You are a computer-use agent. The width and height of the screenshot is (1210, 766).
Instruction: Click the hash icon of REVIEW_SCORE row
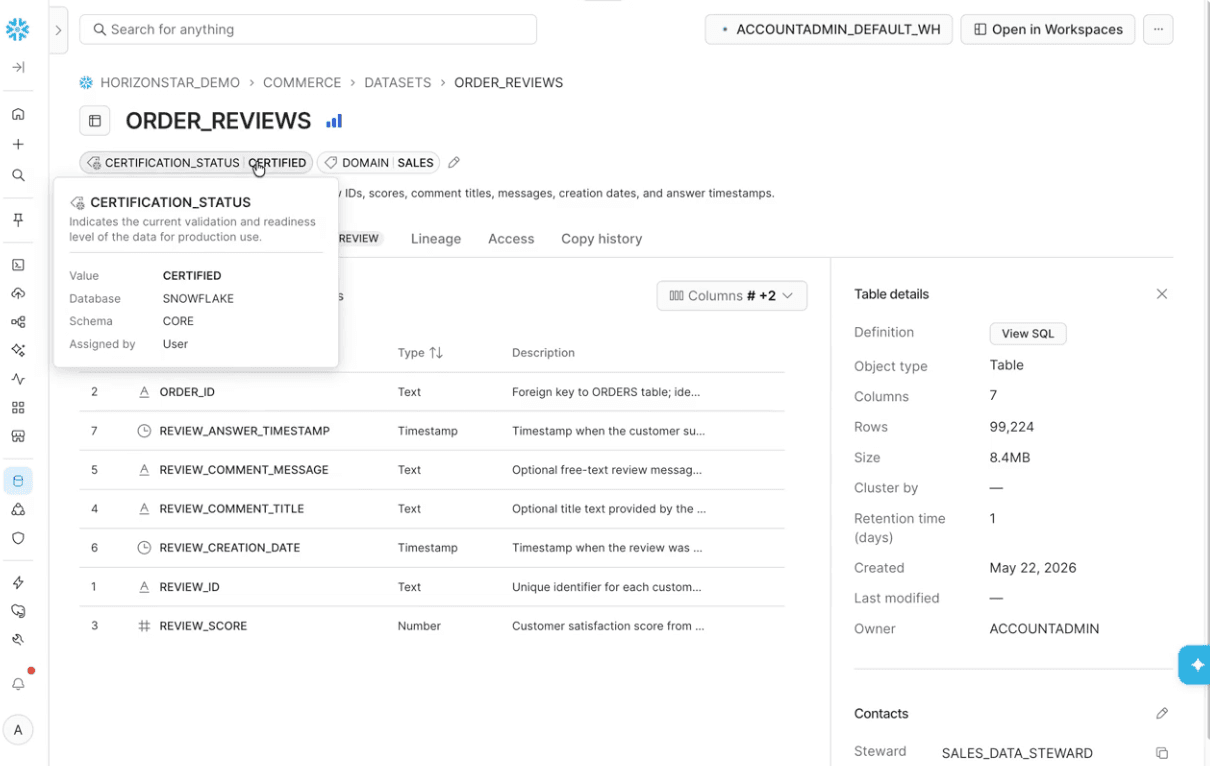(144, 626)
